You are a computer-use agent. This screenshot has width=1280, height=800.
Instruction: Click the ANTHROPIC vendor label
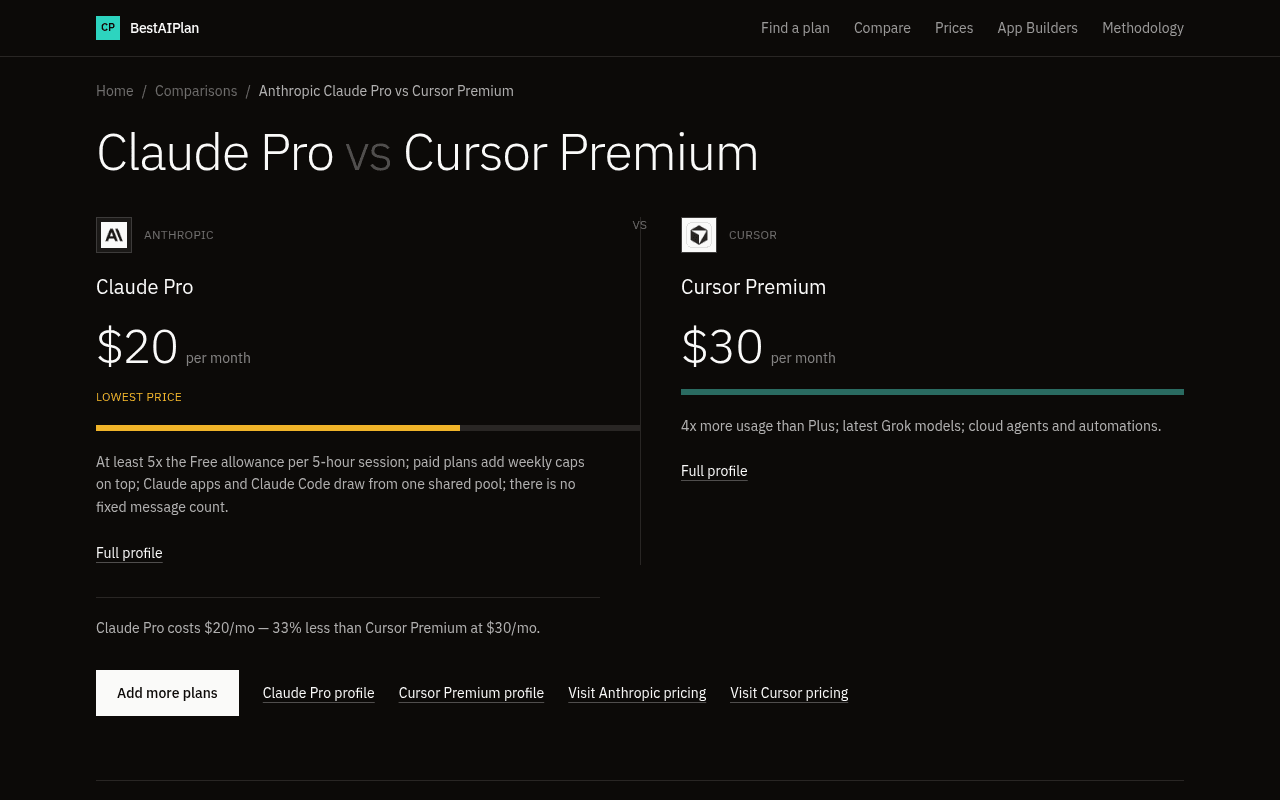179,235
